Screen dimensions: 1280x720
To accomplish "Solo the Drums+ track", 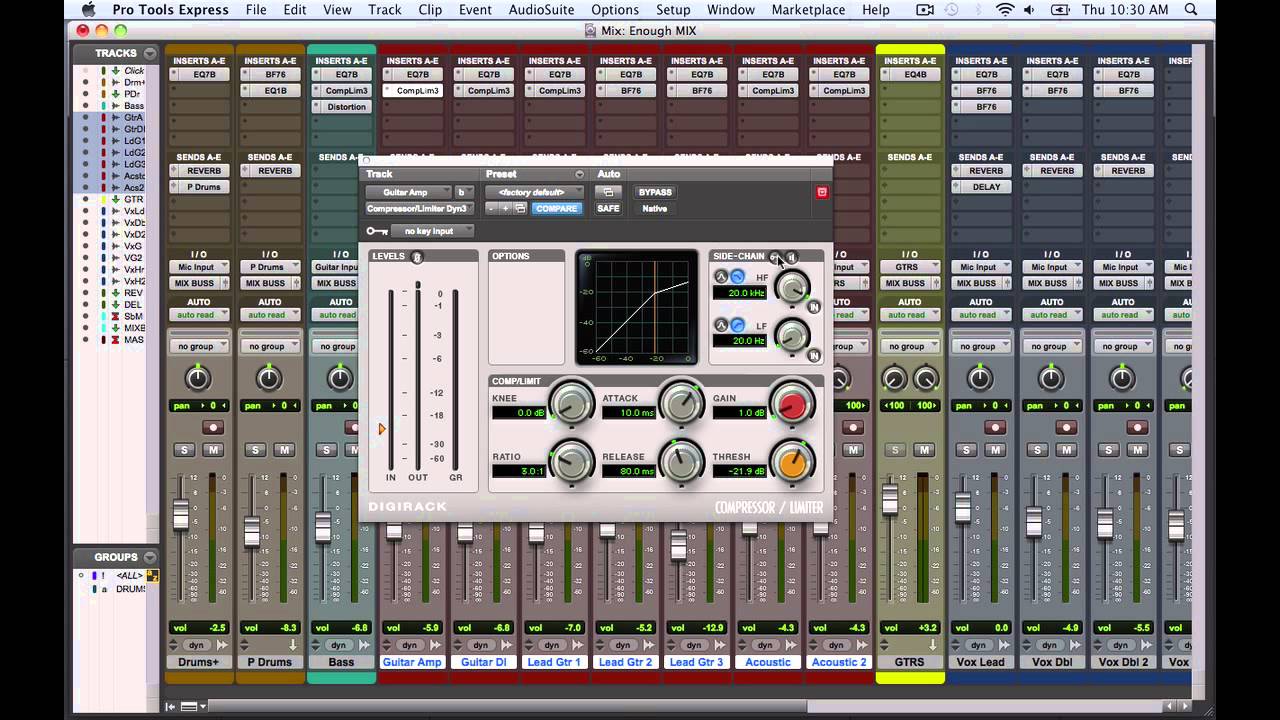I will (x=184, y=450).
